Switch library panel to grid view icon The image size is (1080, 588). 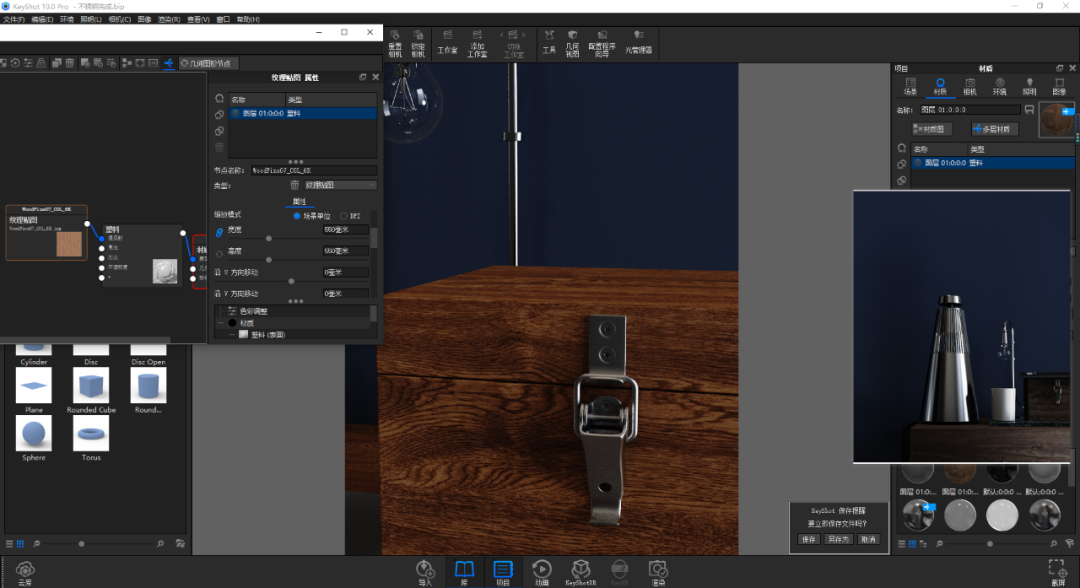tap(20, 544)
